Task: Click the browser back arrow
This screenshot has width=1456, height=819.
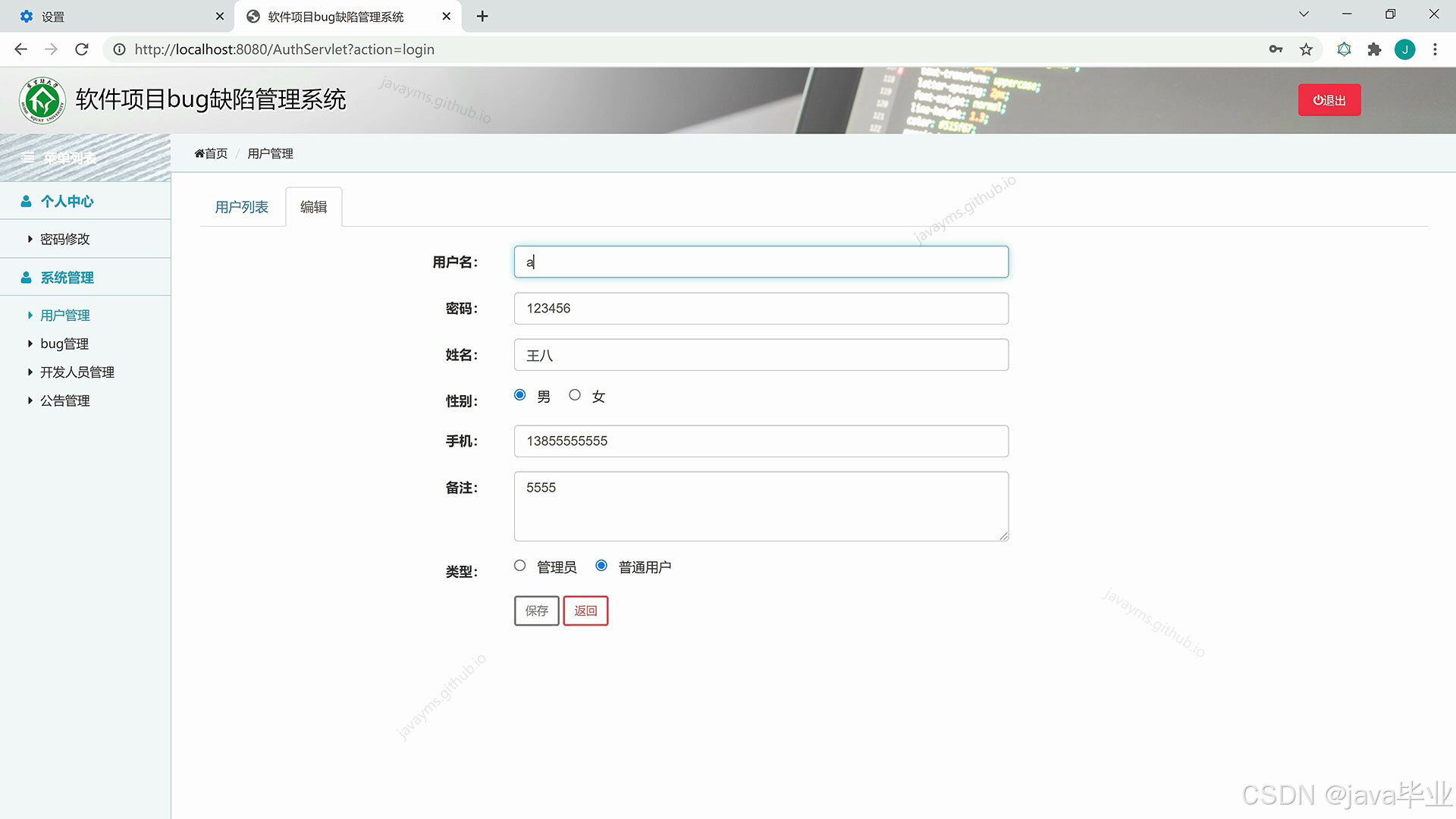Action: (20, 49)
